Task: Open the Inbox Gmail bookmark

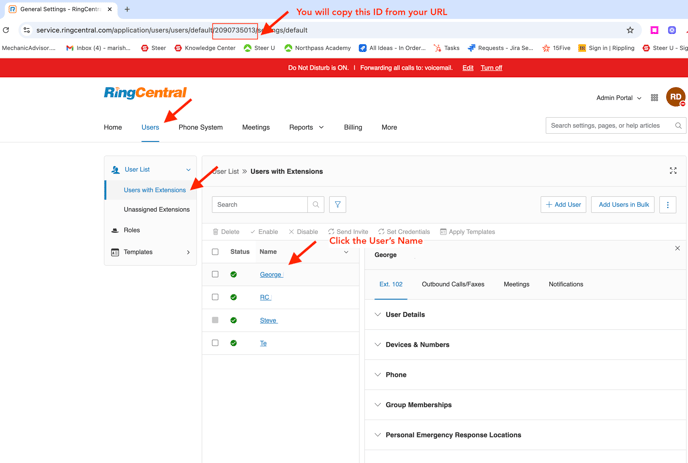Action: pos(98,48)
